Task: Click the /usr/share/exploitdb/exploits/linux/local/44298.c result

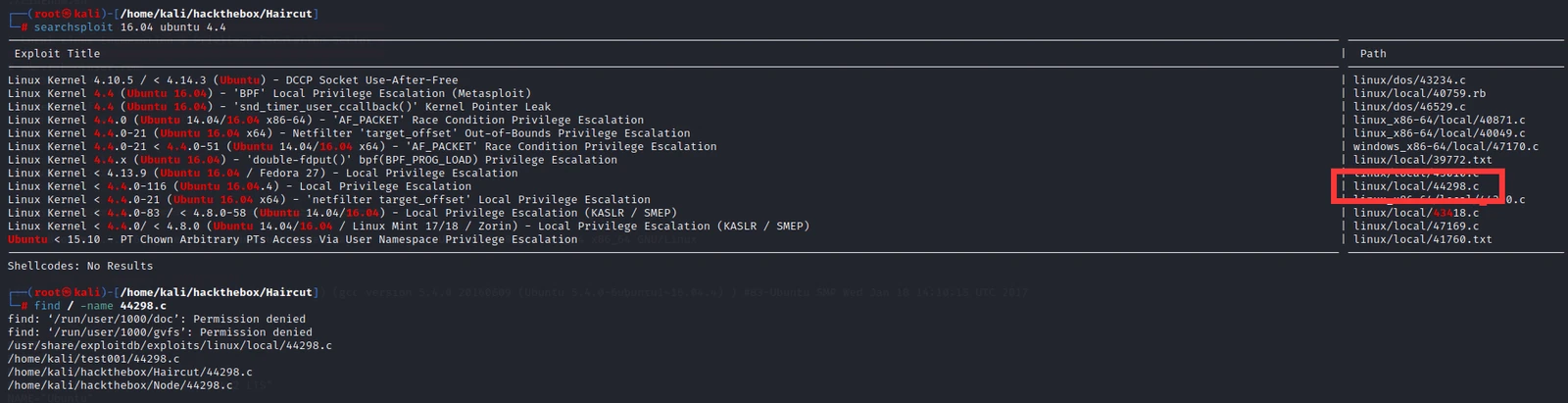Action: (170, 345)
